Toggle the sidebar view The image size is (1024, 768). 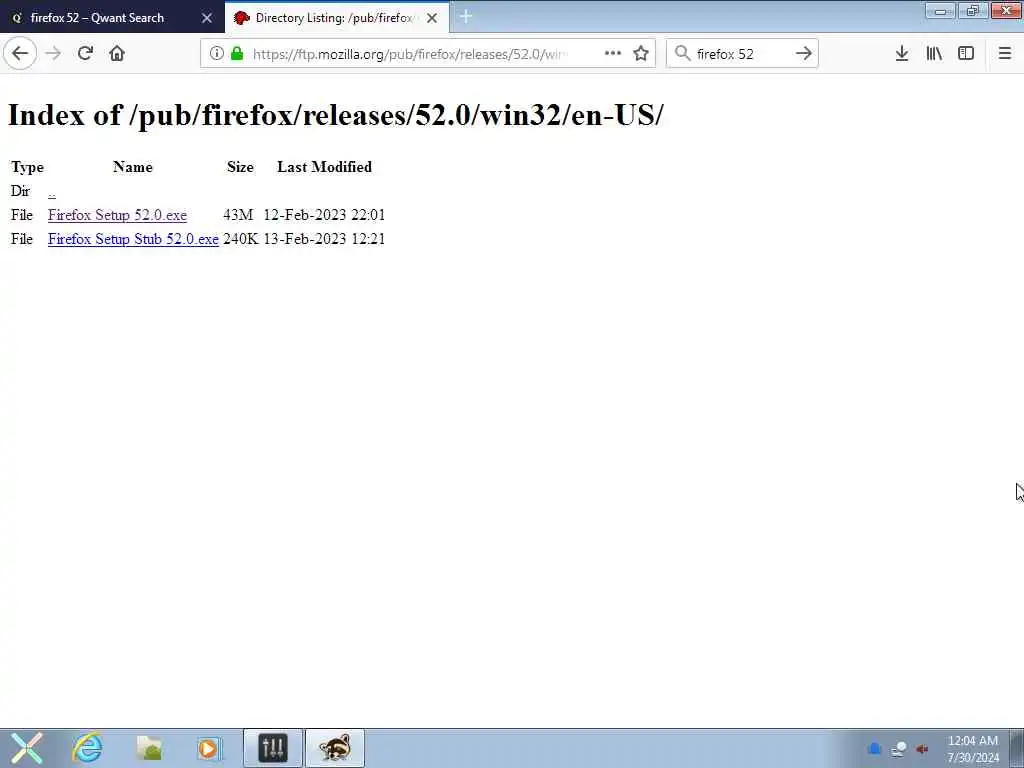tap(966, 54)
